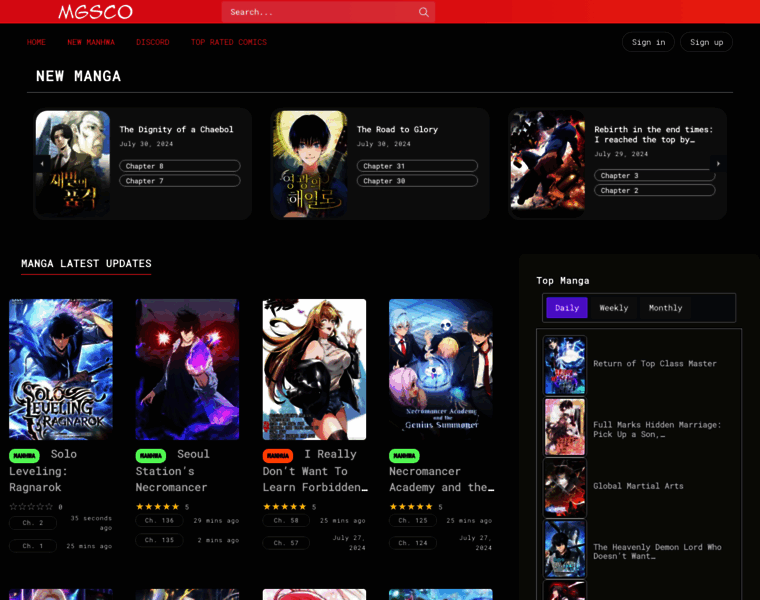Open Chapter 3 of Rebirth in the end times
This screenshot has width=760, height=600.
(655, 175)
